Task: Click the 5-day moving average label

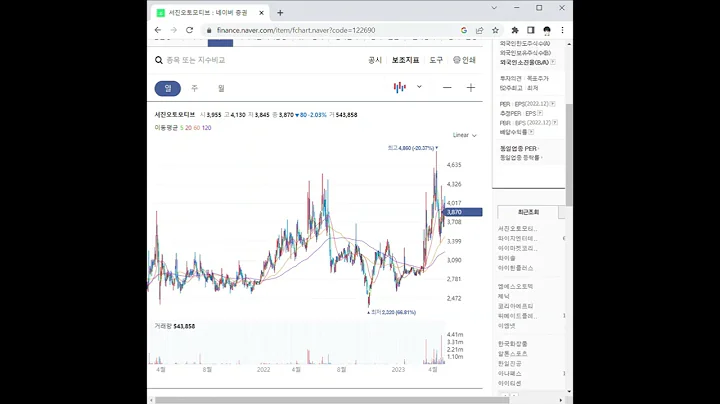Action: point(181,128)
